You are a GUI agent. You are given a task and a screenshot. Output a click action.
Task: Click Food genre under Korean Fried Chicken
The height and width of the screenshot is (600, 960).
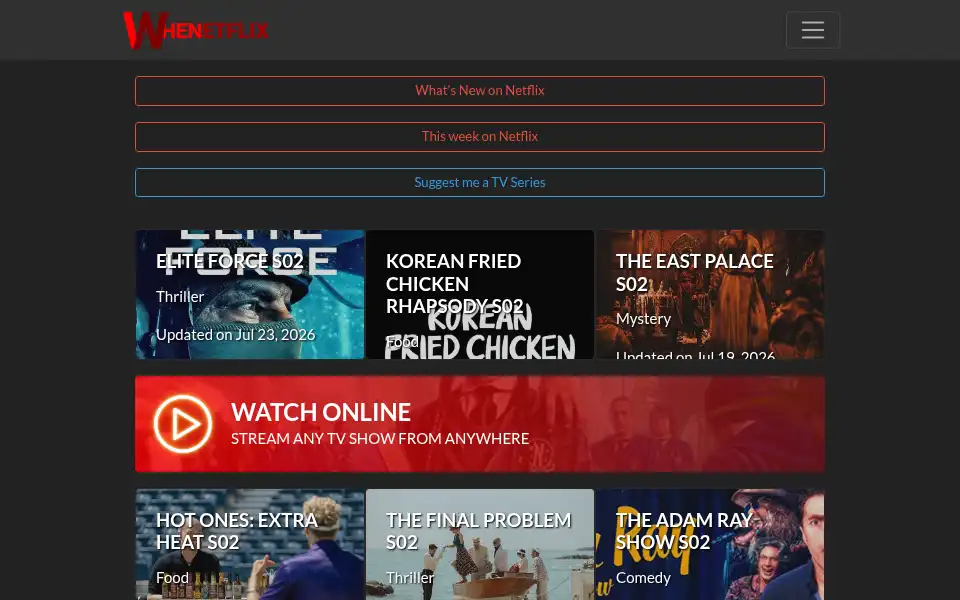[x=402, y=342]
